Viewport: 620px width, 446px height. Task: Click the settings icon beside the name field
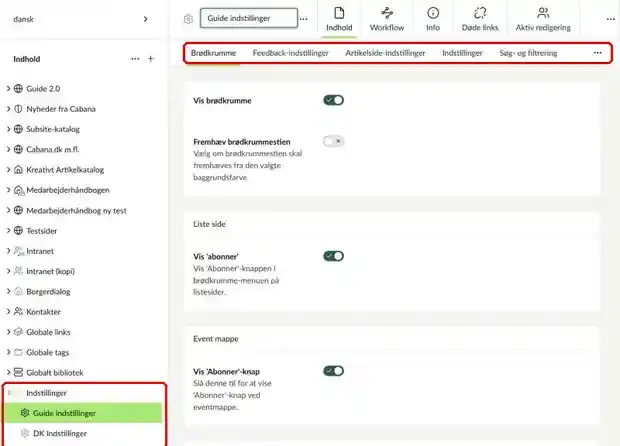coord(188,19)
